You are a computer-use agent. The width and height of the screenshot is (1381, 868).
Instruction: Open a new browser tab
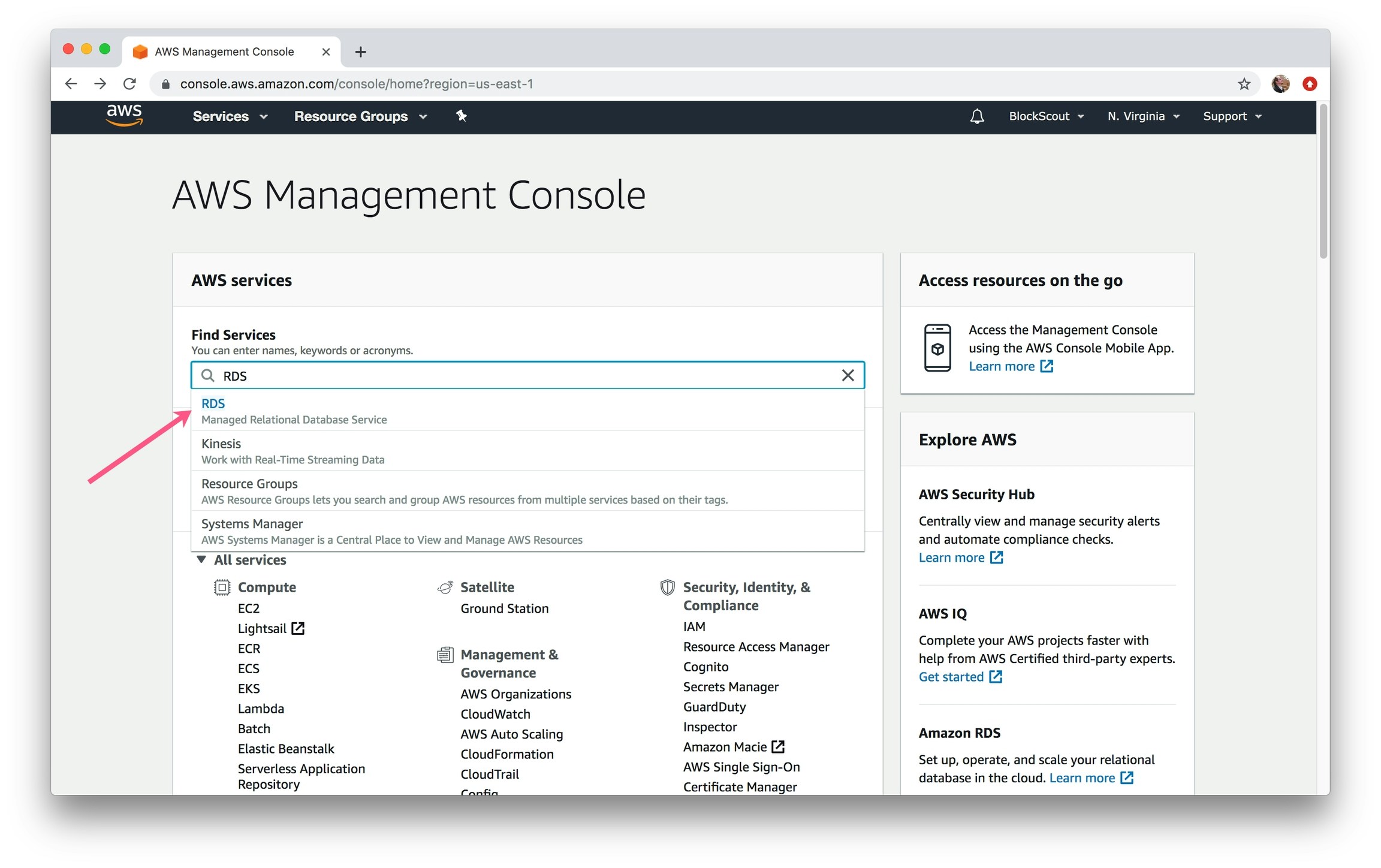click(360, 52)
